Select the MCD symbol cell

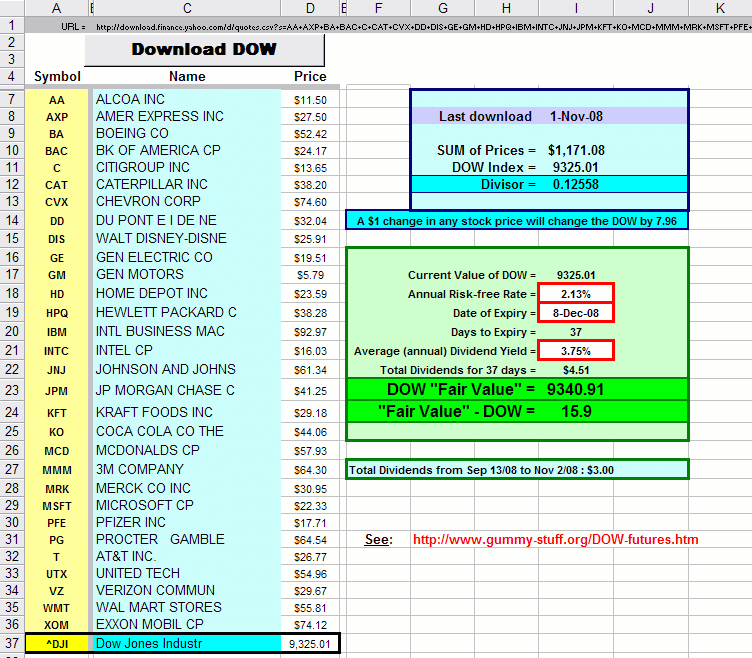57,451
